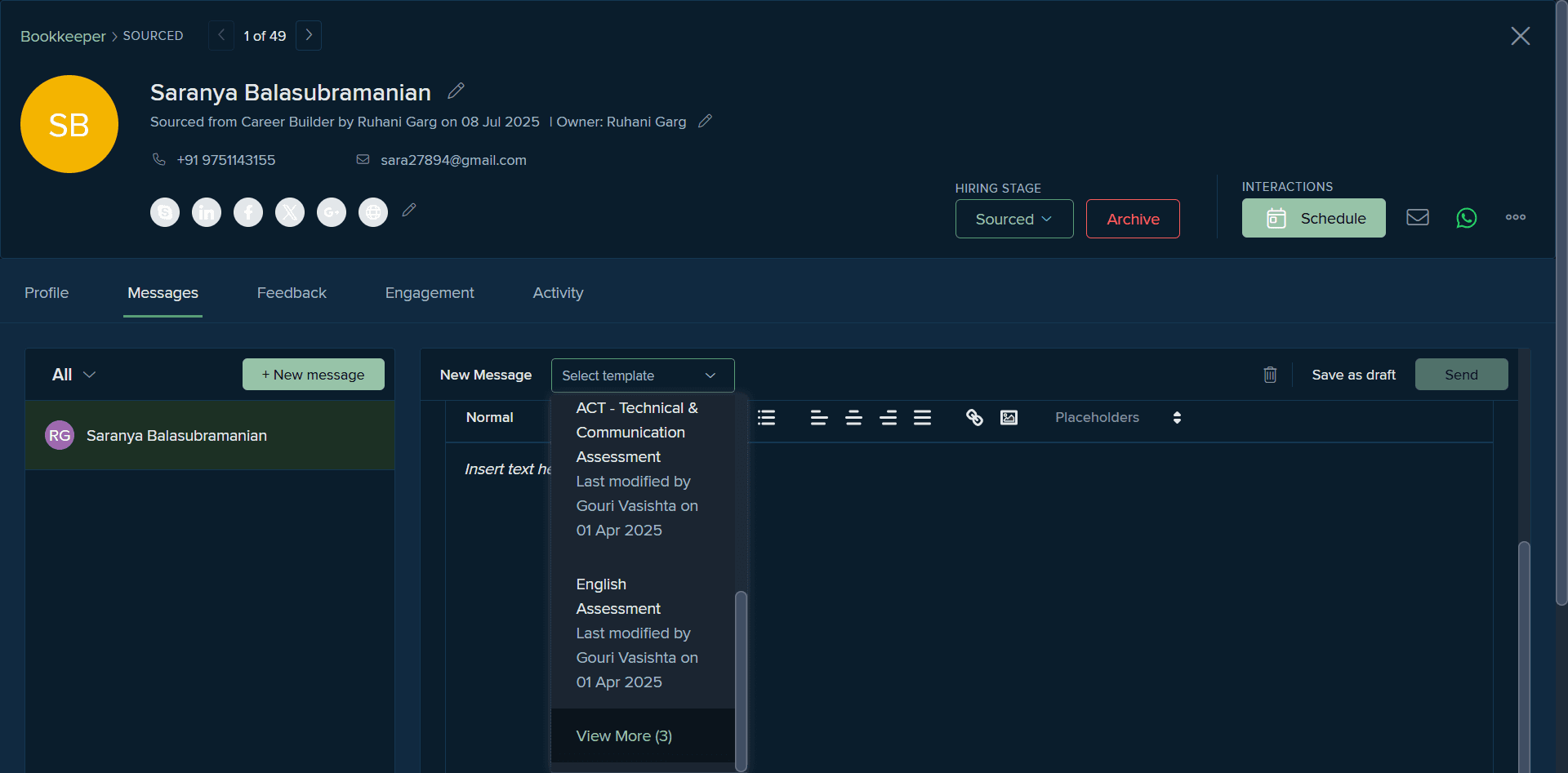The height and width of the screenshot is (773, 1568).
Task: Expand the Sourced hiring stage dropdown
Action: (x=1014, y=219)
